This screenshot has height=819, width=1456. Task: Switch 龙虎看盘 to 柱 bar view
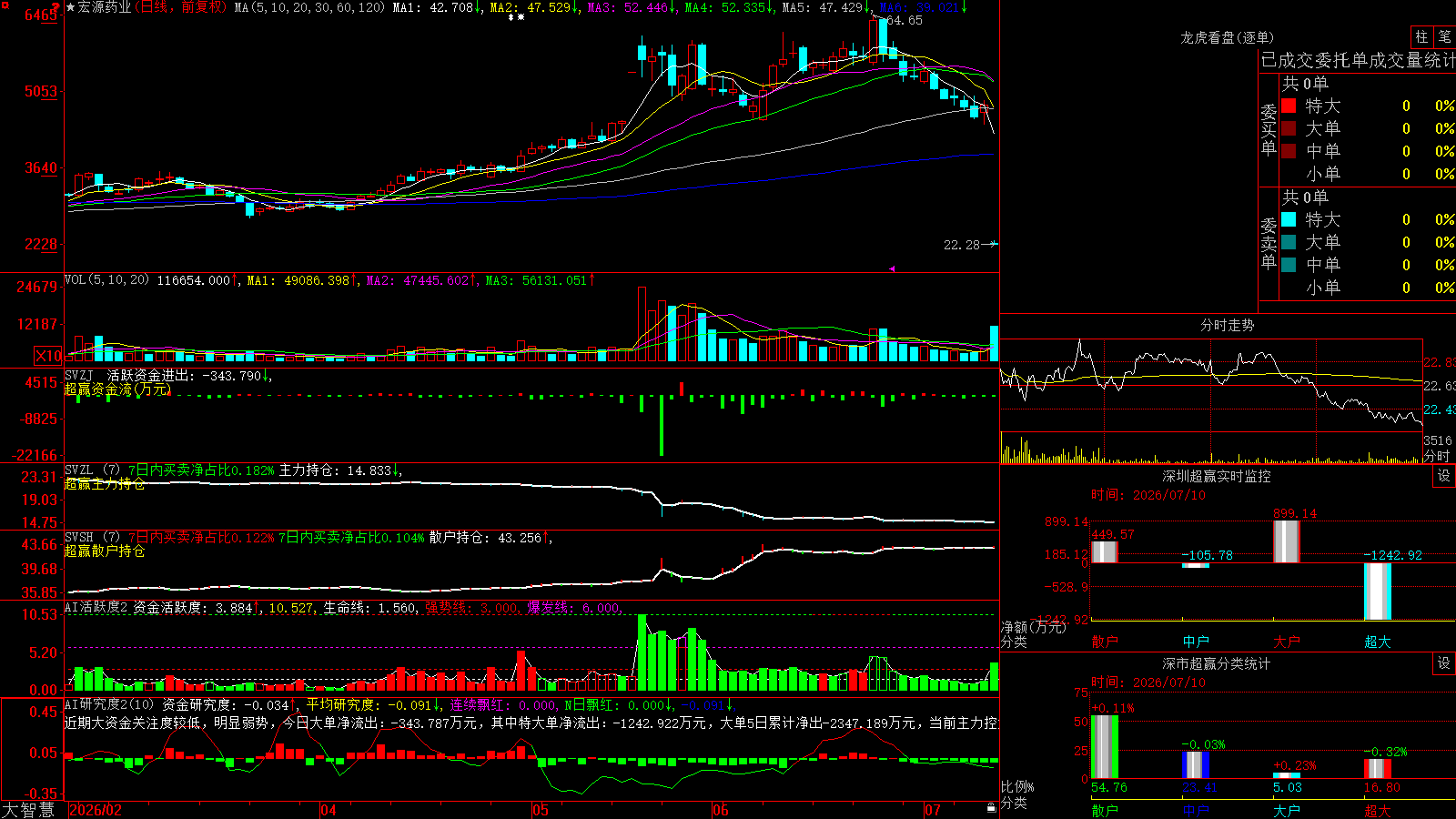pyautogui.click(x=1421, y=37)
